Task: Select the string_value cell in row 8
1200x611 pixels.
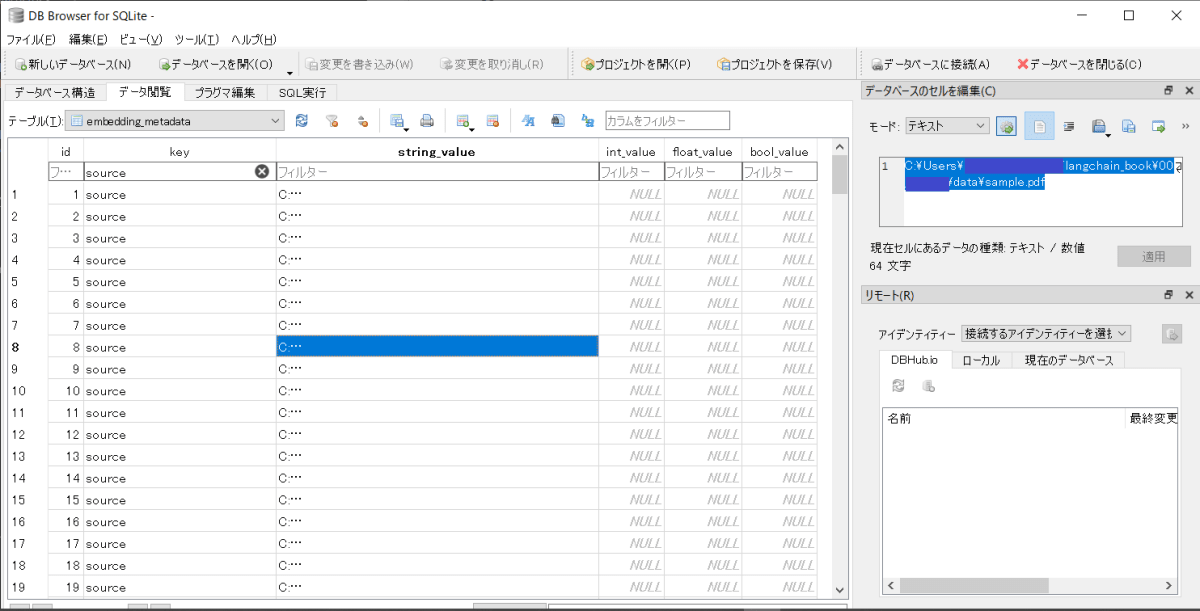Action: [437, 347]
